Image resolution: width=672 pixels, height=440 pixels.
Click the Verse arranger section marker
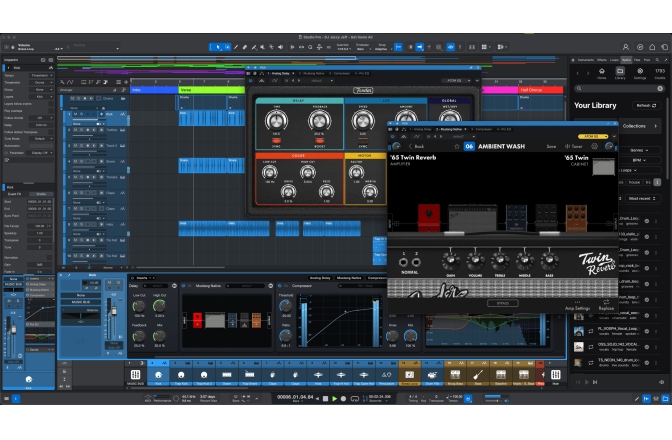click(211, 90)
